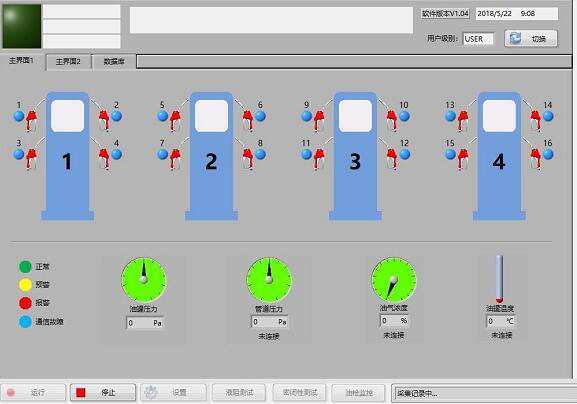Select fuel dispenser number 3
Screen dimensions: 577x404
pyautogui.click(x=355, y=156)
